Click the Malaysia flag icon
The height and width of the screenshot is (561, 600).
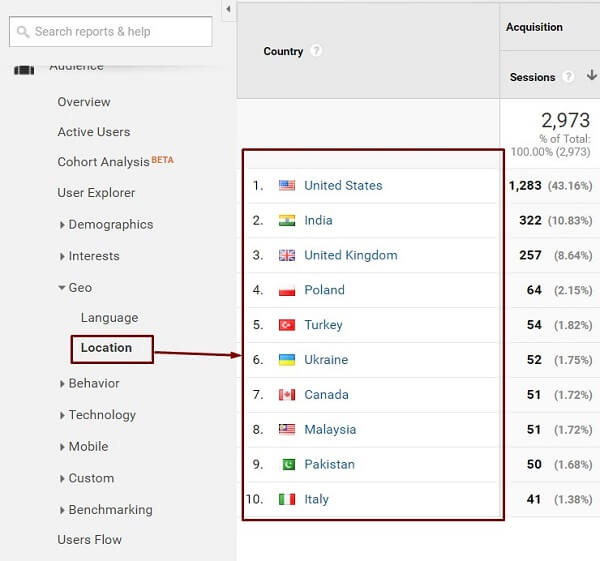pos(287,429)
